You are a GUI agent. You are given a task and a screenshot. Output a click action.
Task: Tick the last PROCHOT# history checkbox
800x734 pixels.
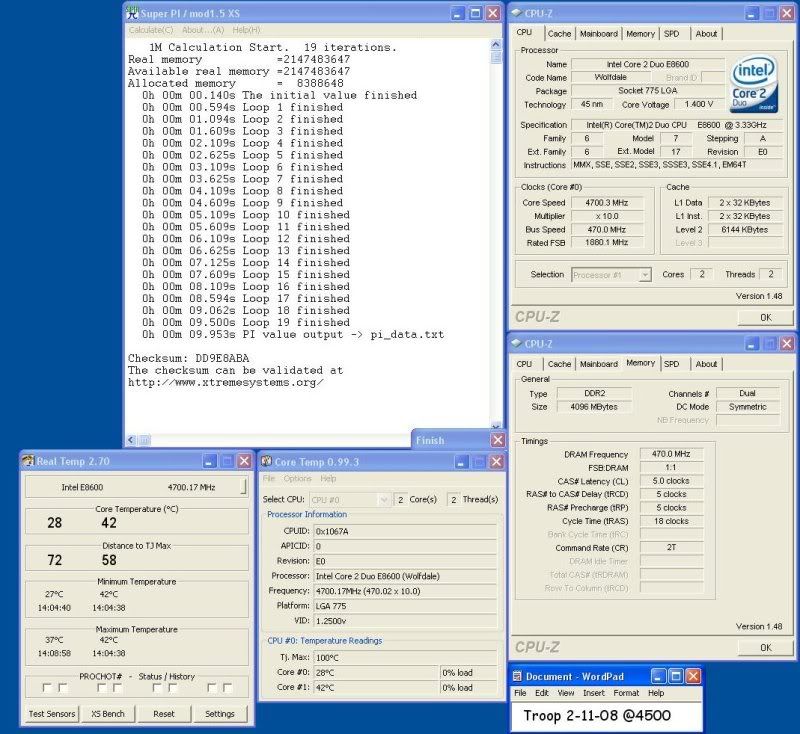coord(228,687)
